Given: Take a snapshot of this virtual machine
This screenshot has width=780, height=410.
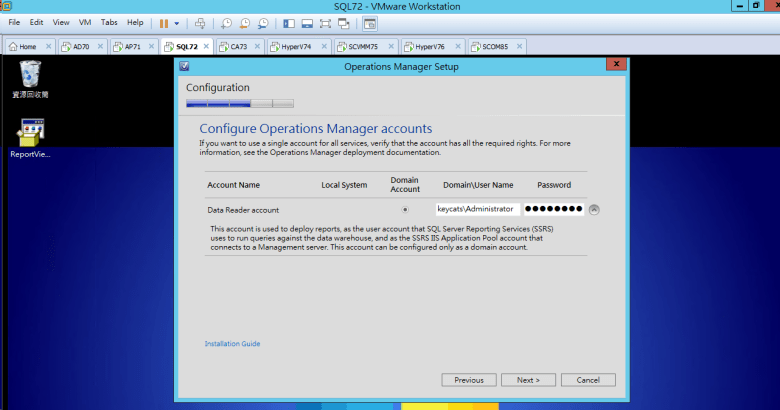Looking at the screenshot, I should tap(227, 22).
